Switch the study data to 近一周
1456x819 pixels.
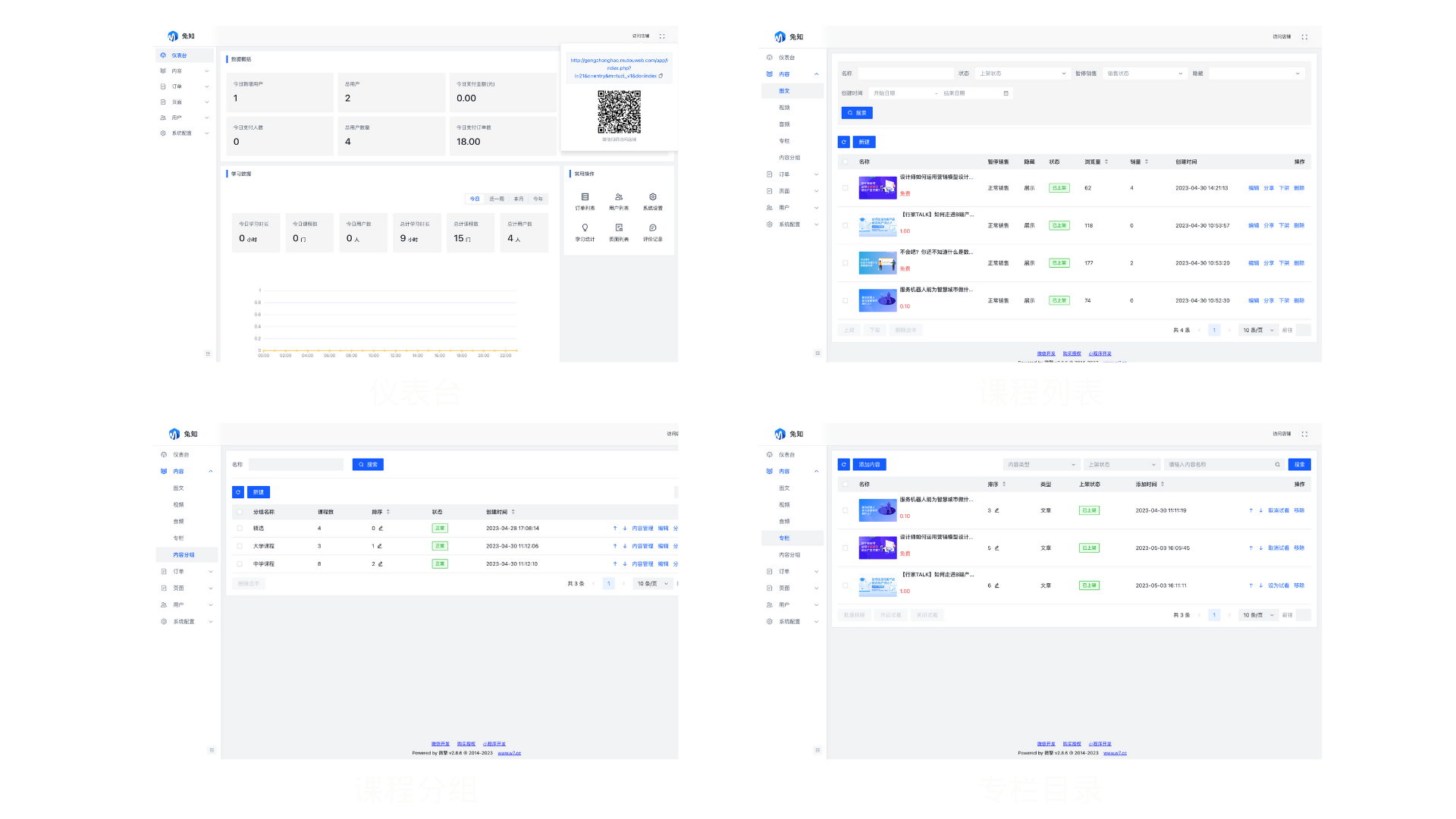[497, 199]
